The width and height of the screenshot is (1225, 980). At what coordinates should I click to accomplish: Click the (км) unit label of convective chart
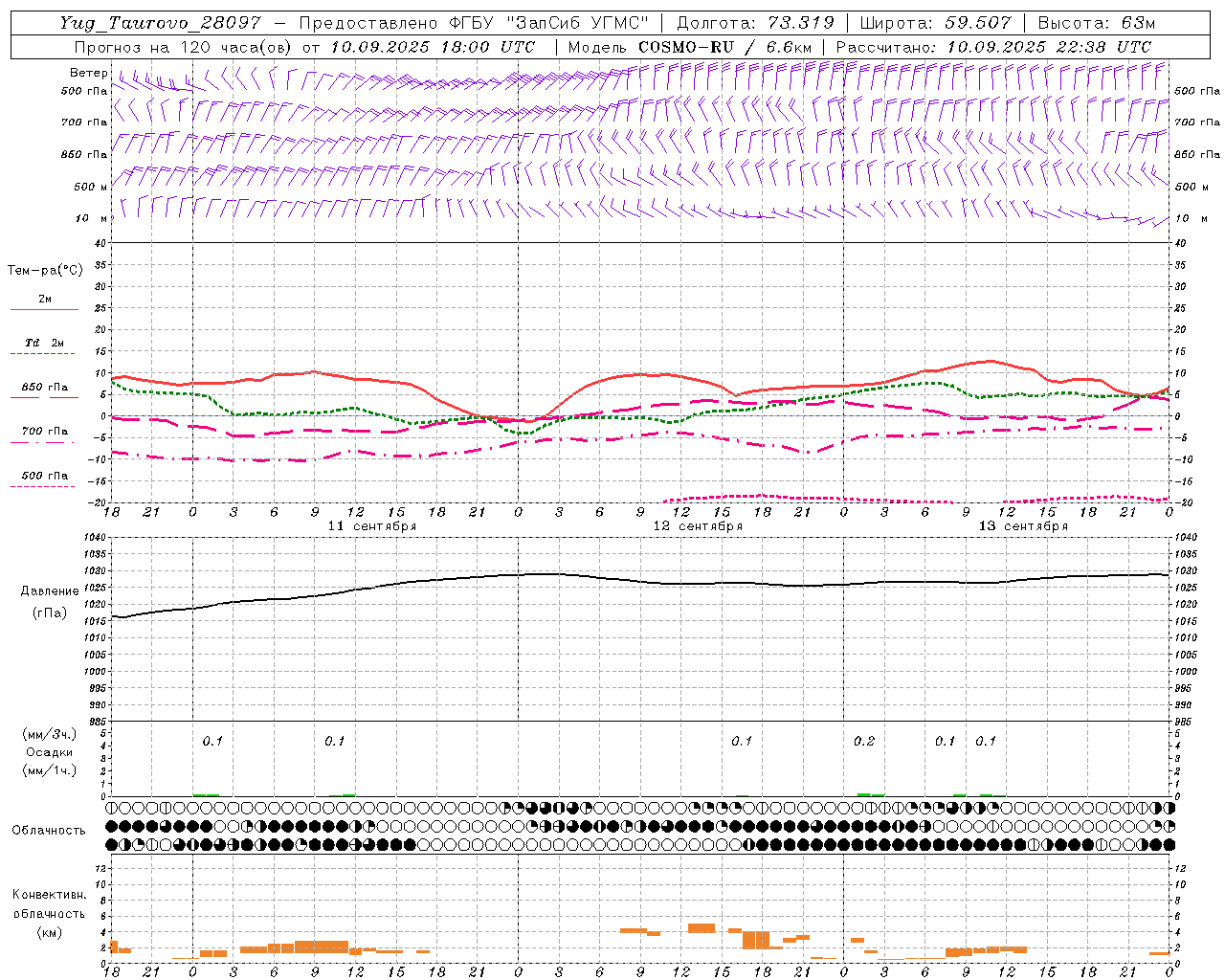50,932
